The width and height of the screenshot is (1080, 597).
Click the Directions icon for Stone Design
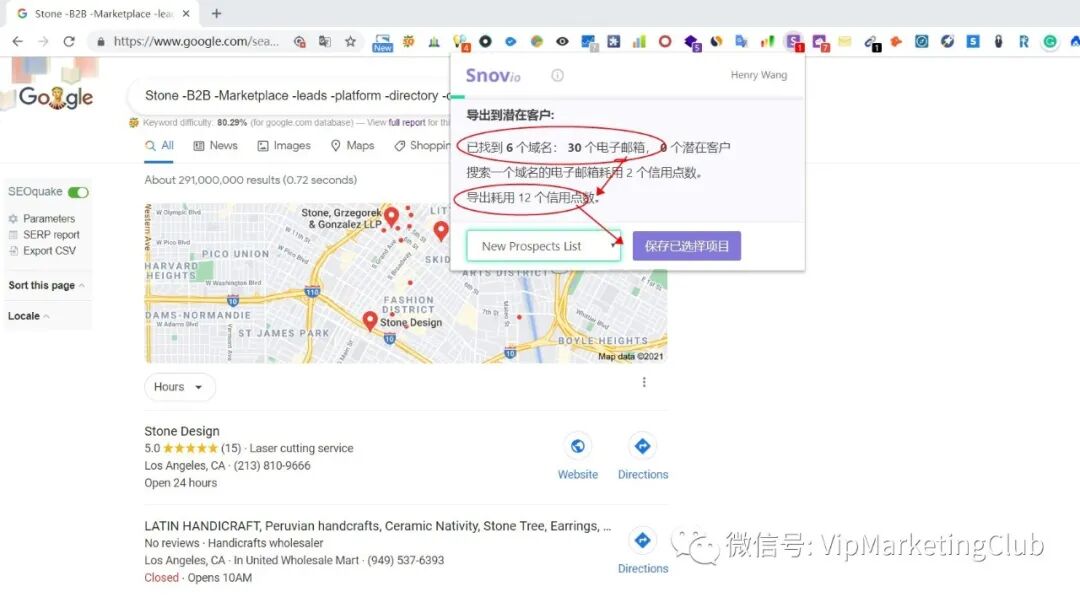[643, 446]
